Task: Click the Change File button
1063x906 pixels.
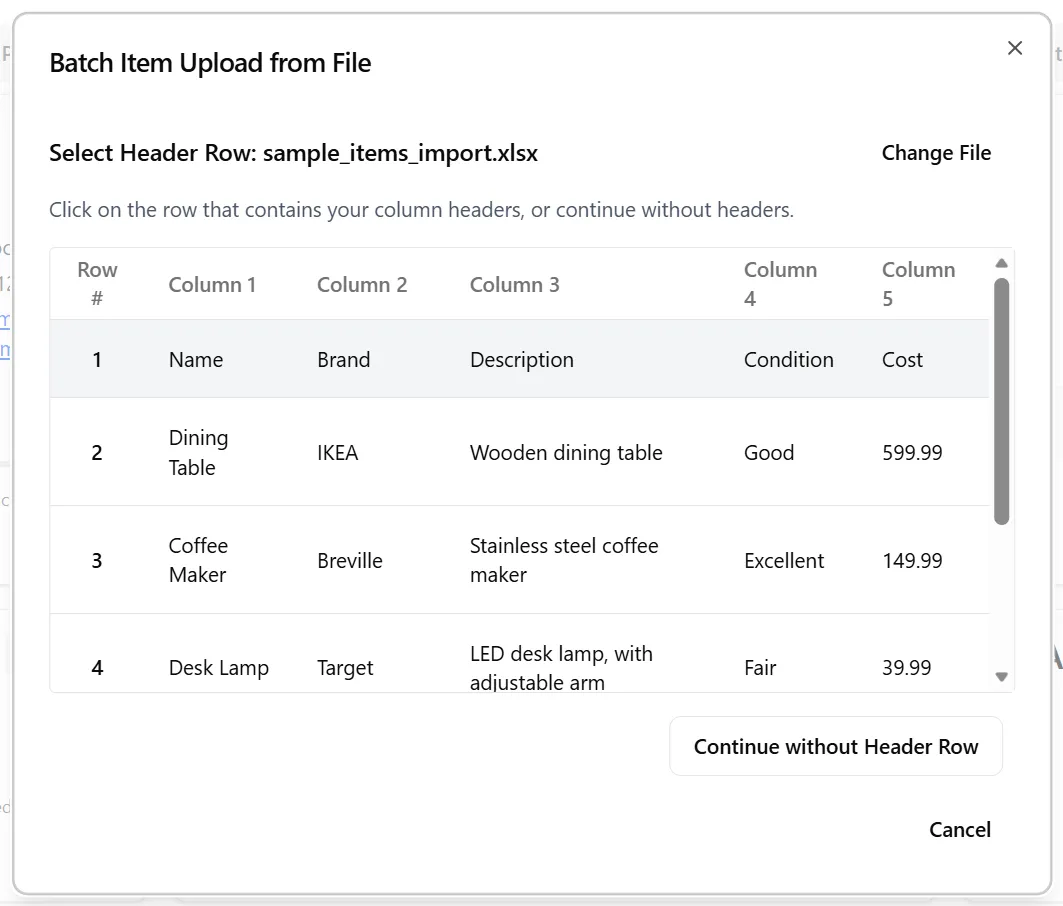Action: [936, 153]
